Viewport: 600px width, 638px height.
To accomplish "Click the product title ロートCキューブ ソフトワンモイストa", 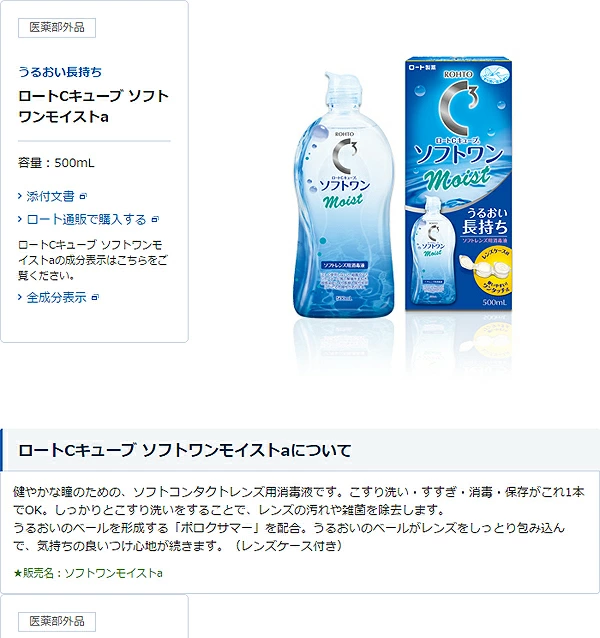I will (x=94, y=107).
